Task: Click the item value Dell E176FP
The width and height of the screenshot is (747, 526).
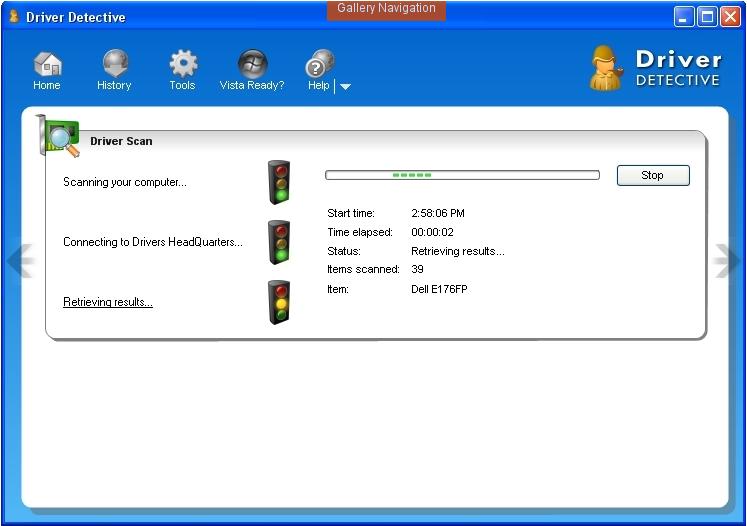Action: coord(439,289)
